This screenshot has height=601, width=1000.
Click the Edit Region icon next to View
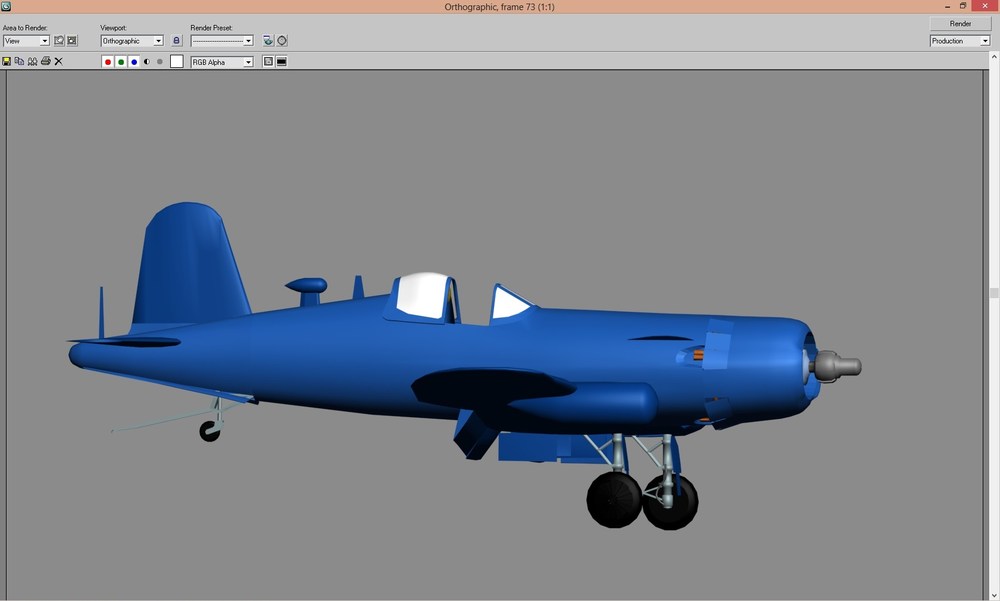(x=59, y=40)
